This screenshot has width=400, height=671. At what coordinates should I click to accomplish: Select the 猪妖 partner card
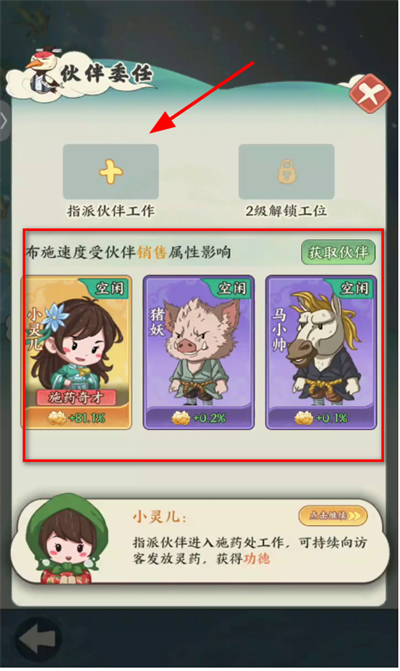[x=199, y=353]
